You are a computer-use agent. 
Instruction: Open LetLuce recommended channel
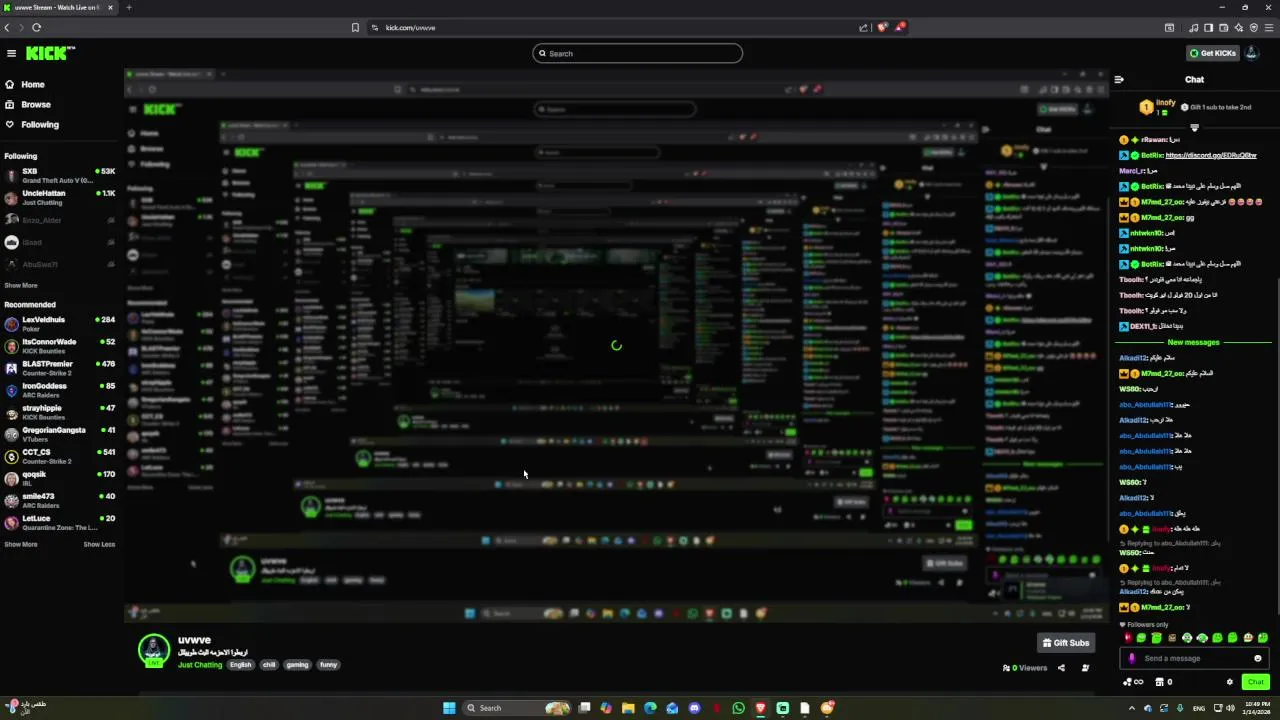click(x=60, y=522)
